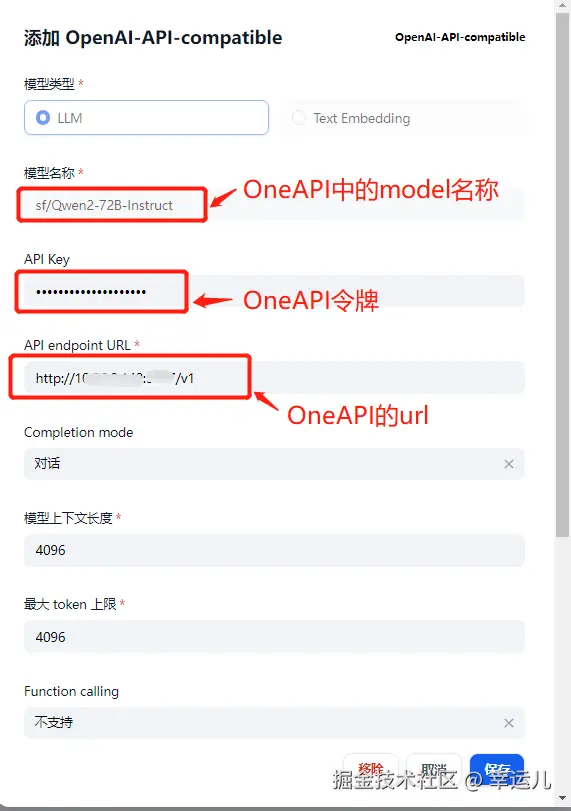Click the model name input field
Image resolution: width=571 pixels, height=811 pixels.
tap(274, 205)
